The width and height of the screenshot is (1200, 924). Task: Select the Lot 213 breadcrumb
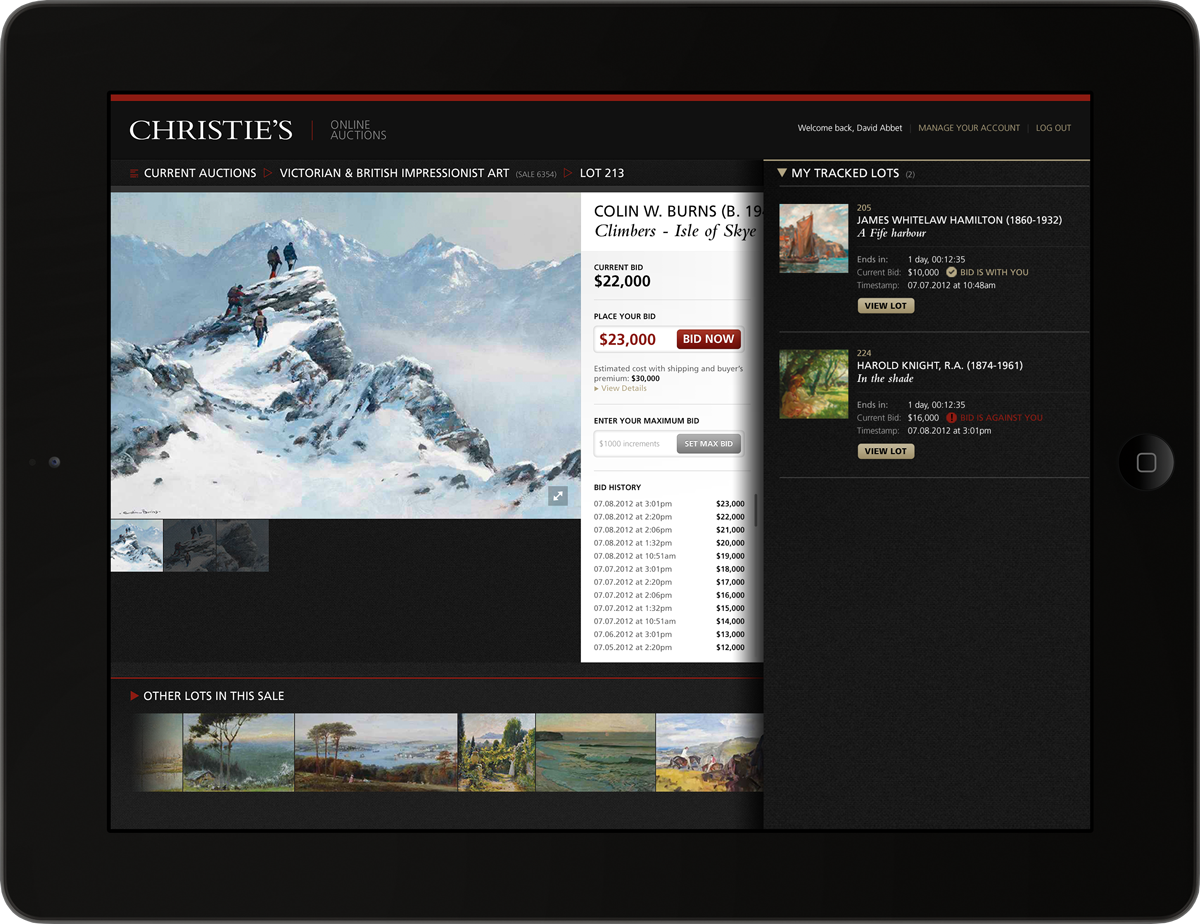tap(602, 173)
